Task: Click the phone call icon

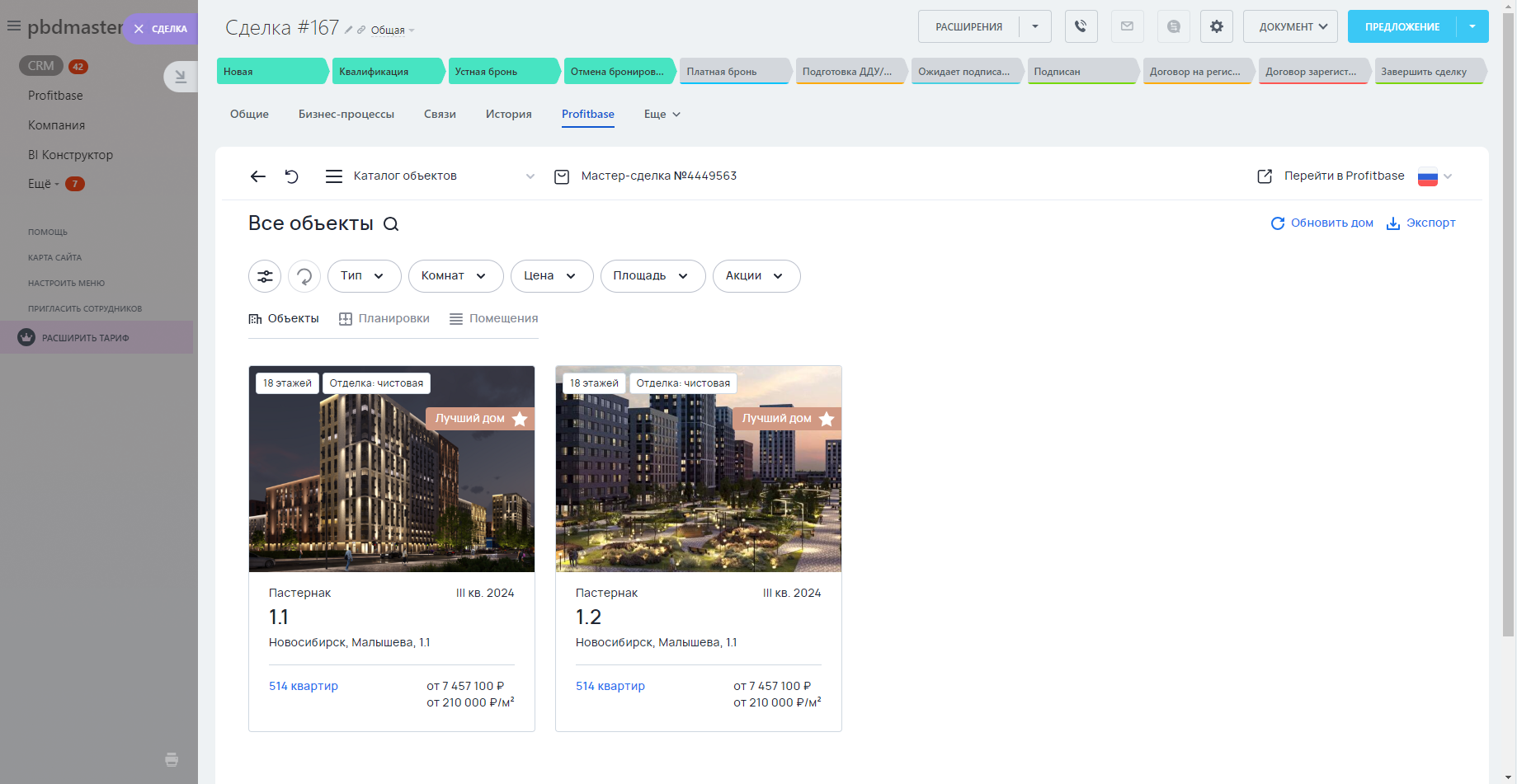Action: [1081, 26]
